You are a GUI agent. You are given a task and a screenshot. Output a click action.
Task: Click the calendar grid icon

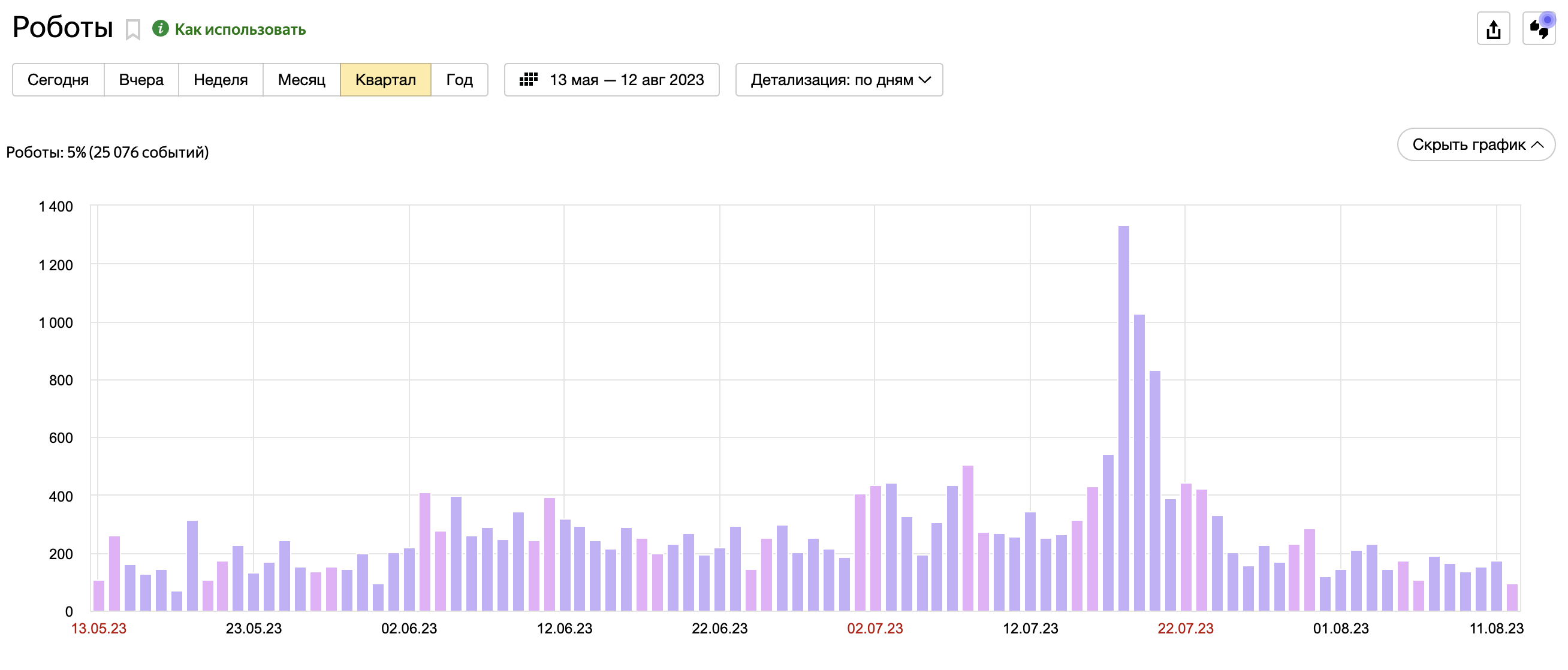point(528,80)
